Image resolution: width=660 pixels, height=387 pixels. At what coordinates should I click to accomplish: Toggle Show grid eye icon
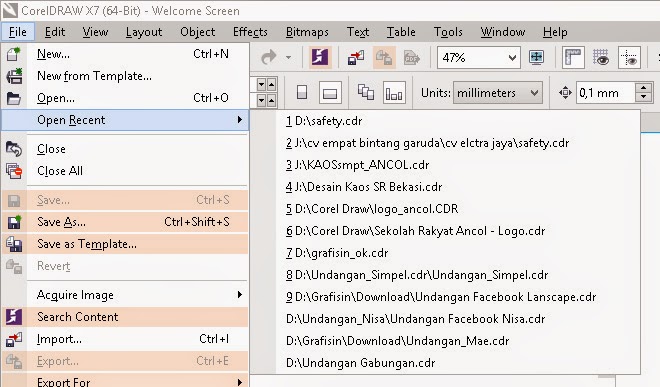pyautogui.click(x=601, y=57)
